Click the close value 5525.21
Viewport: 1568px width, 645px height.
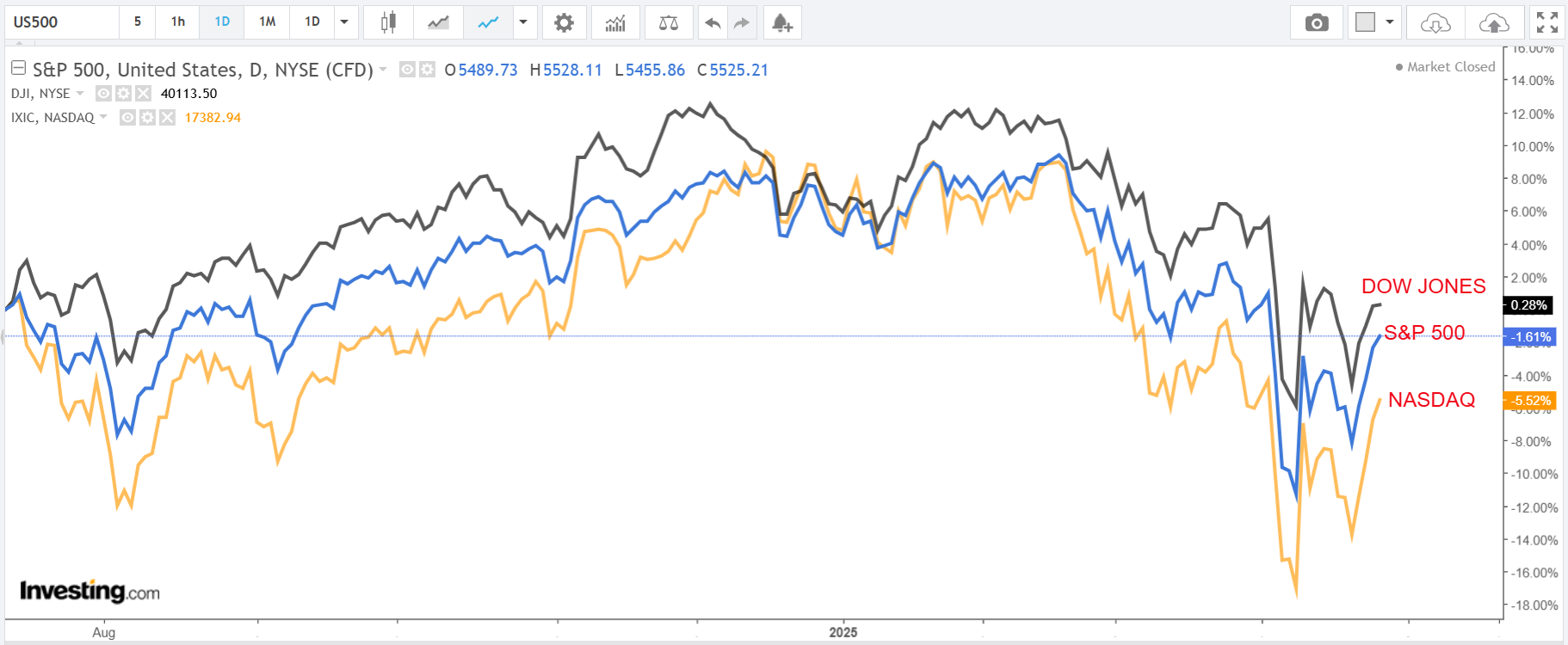[738, 70]
